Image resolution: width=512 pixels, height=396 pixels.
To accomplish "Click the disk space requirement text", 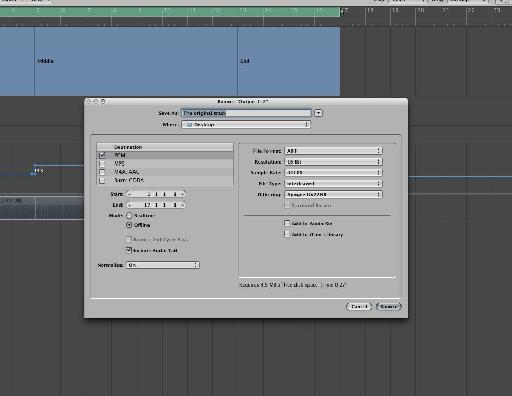I will [x=293, y=285].
